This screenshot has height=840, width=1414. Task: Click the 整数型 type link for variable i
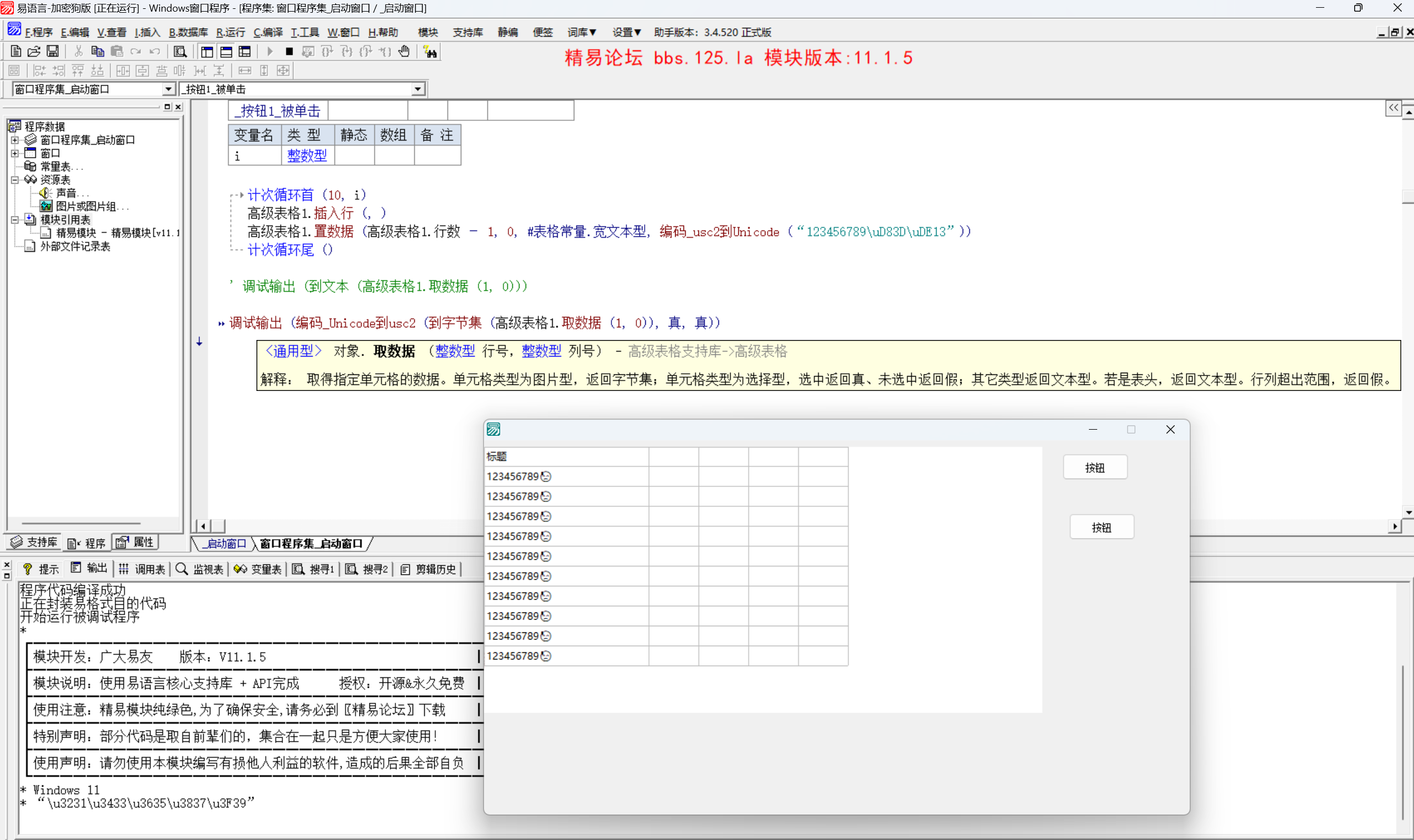click(307, 156)
